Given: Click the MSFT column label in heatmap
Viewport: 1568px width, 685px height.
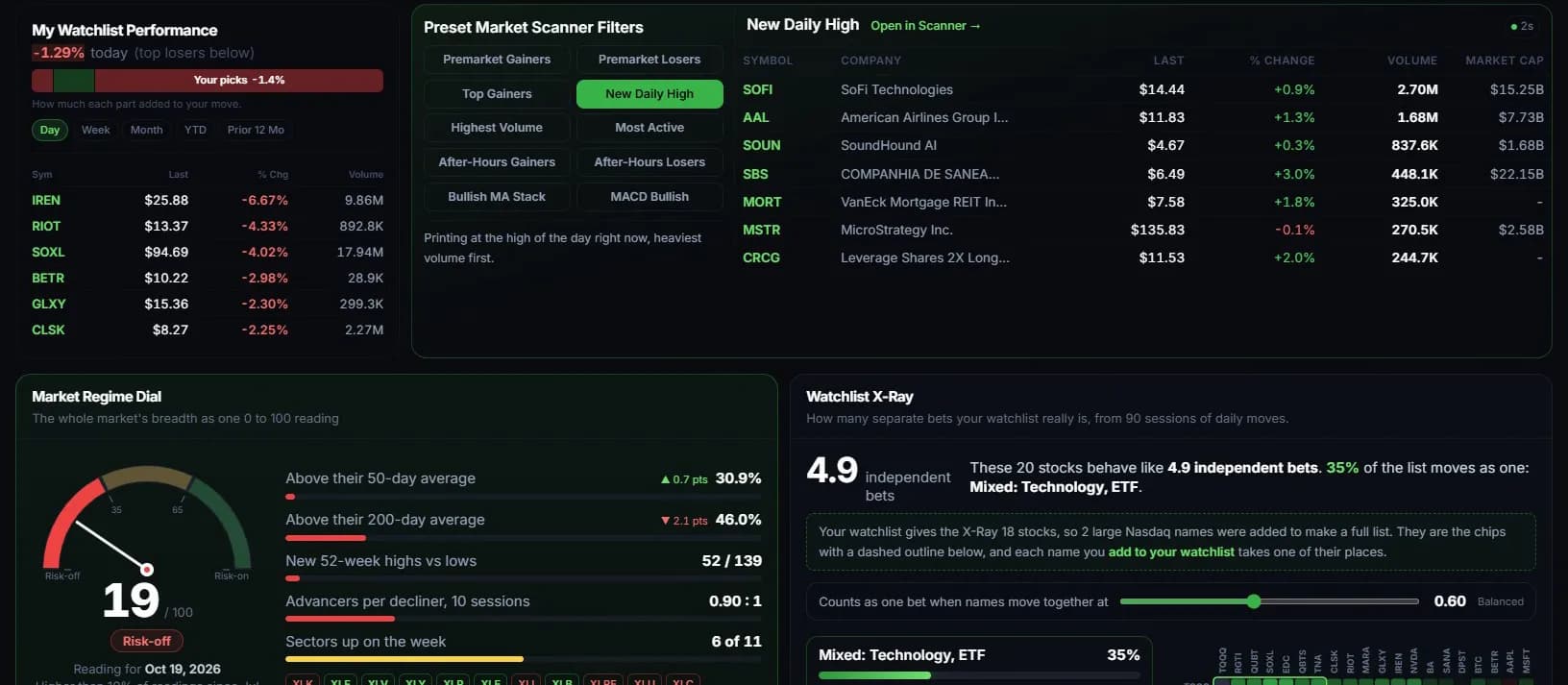Looking at the screenshot, I should [x=1526, y=660].
